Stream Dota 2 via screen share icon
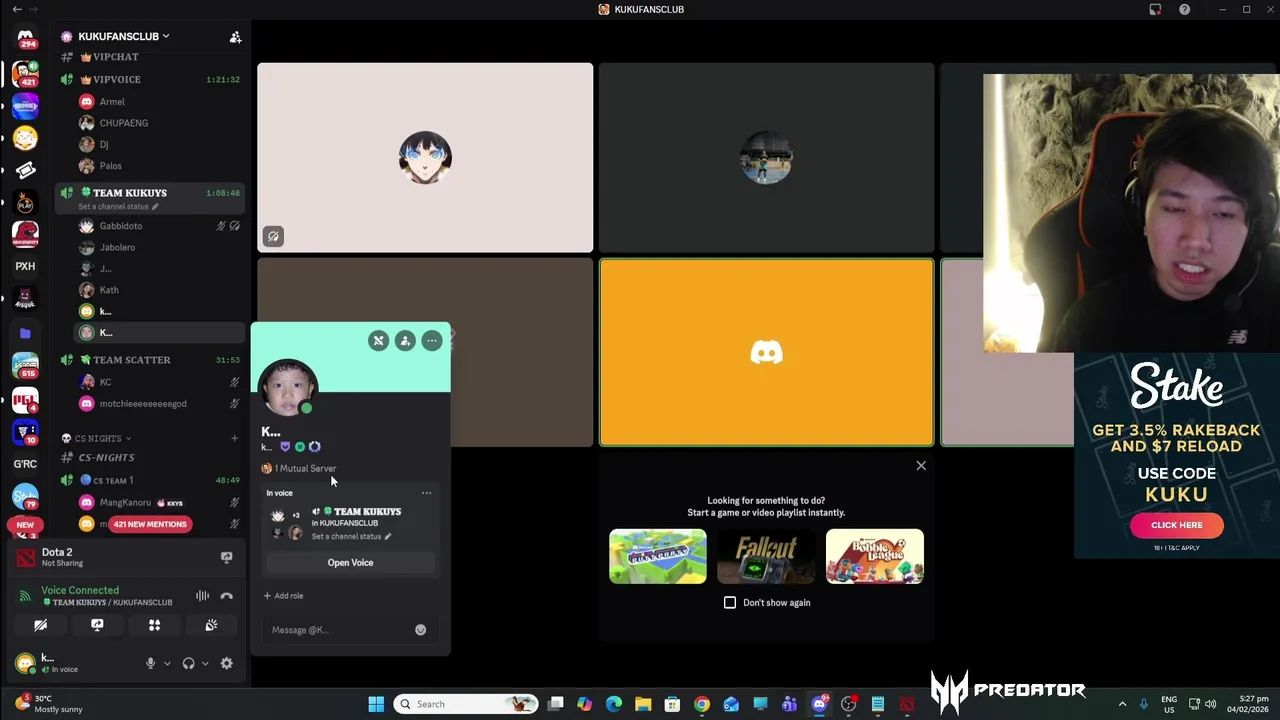The height and width of the screenshot is (720, 1280). [x=226, y=557]
